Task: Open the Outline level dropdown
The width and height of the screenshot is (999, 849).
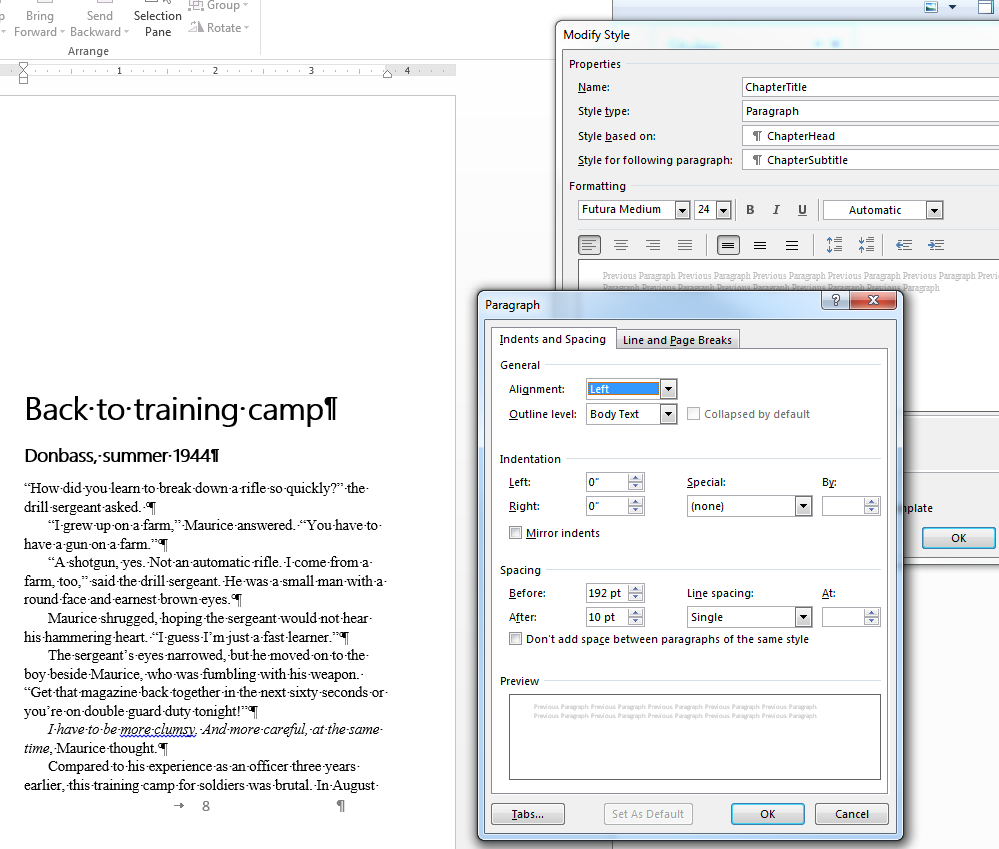Action: coord(669,414)
